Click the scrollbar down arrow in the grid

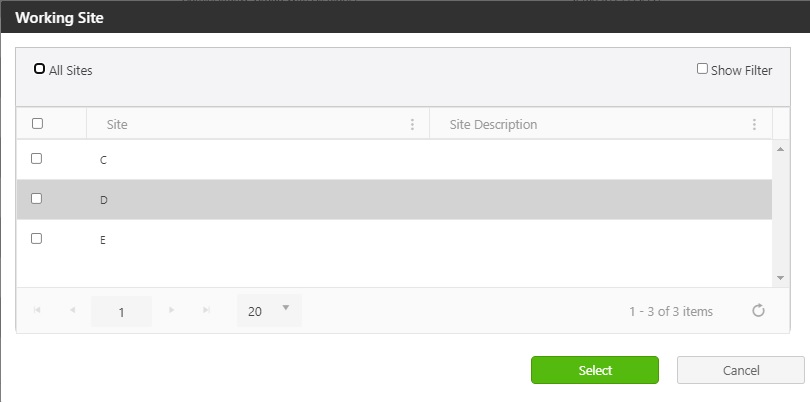click(x=780, y=278)
